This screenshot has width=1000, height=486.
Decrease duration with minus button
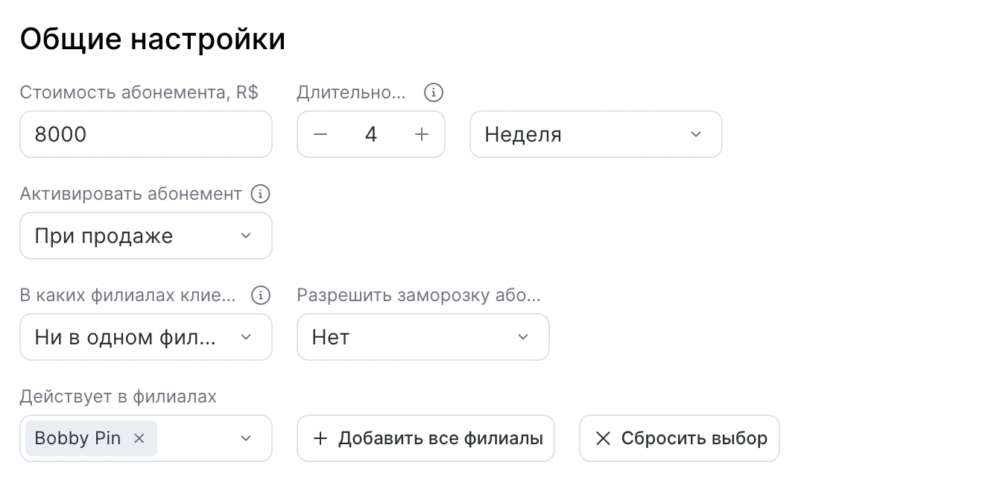click(320, 134)
